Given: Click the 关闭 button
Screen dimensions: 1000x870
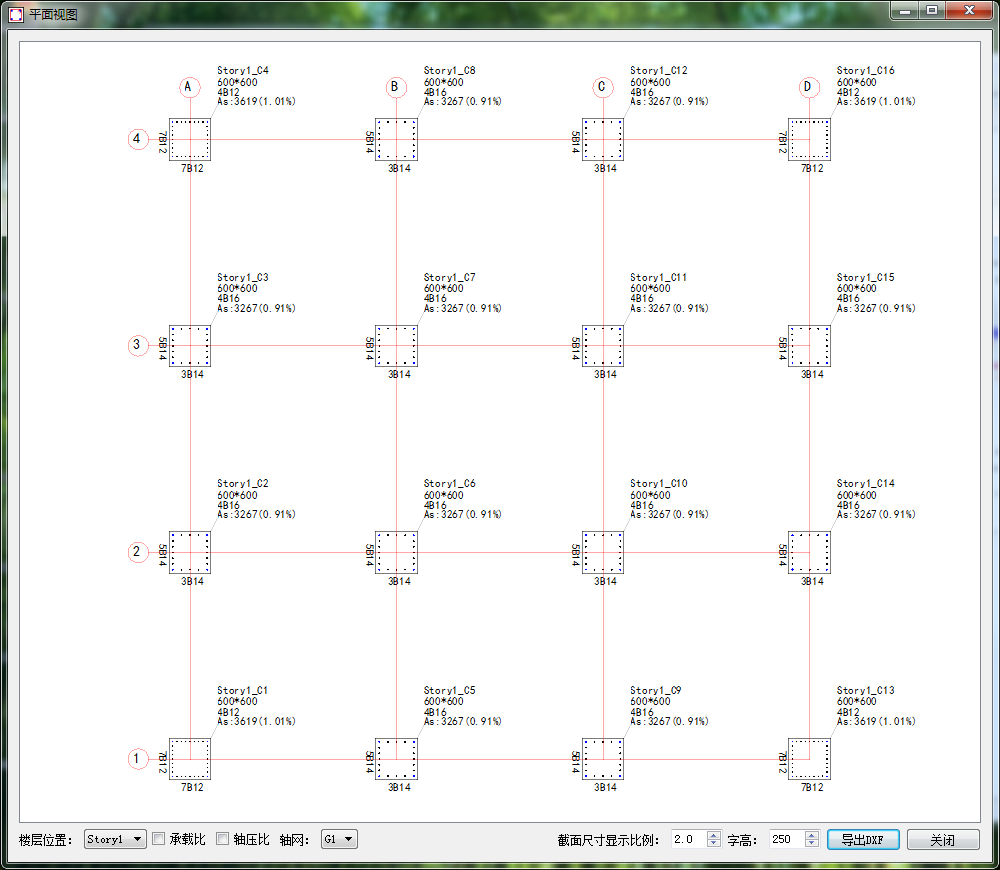Looking at the screenshot, I should pos(942,840).
